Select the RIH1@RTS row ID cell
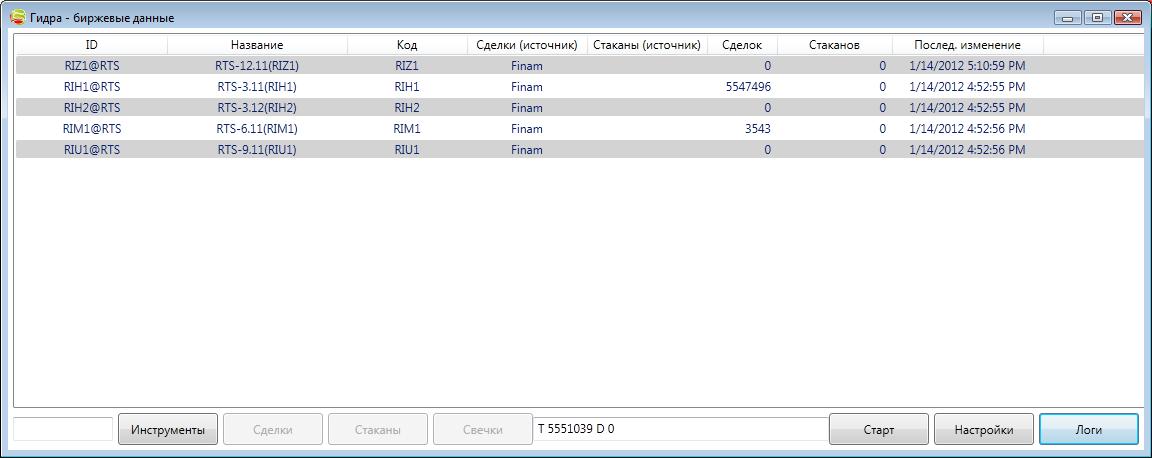 click(92, 87)
